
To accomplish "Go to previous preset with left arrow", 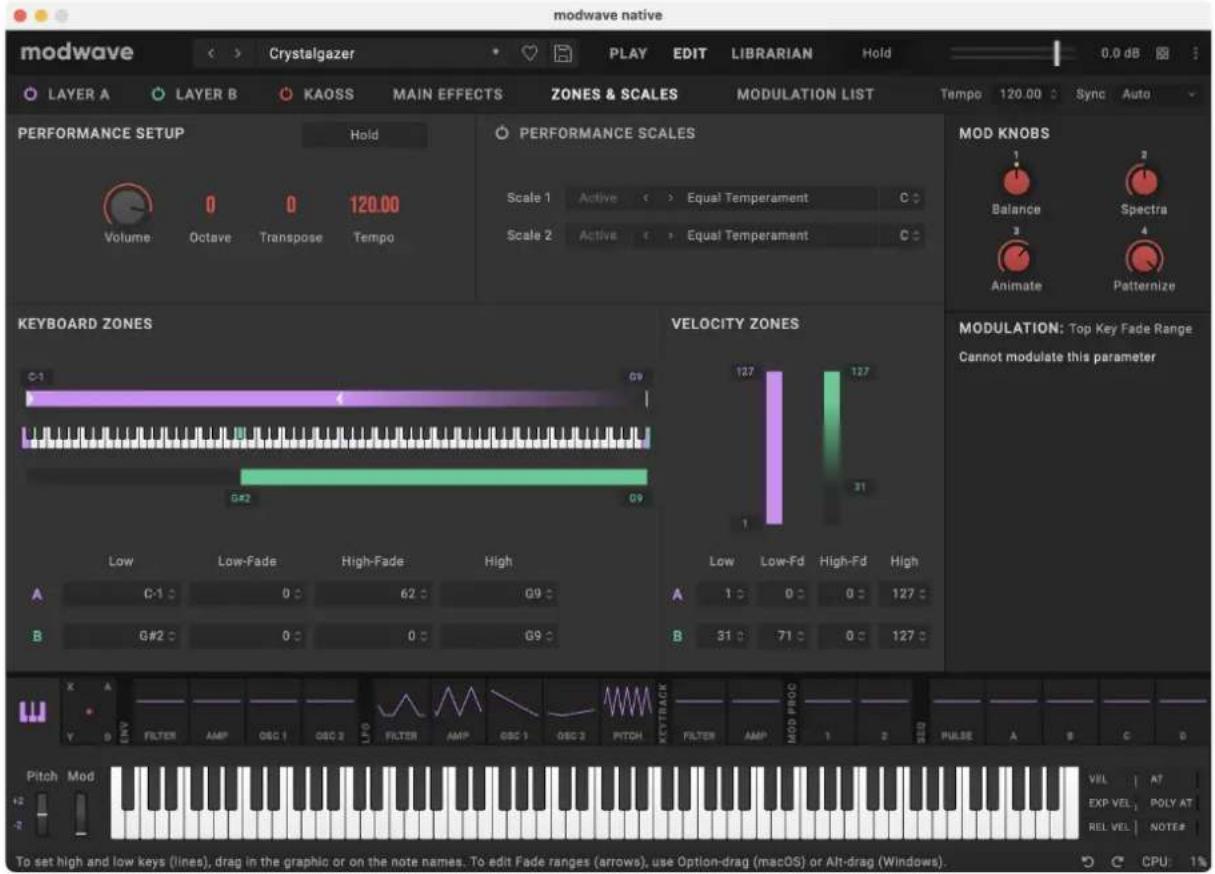I will 212,54.
